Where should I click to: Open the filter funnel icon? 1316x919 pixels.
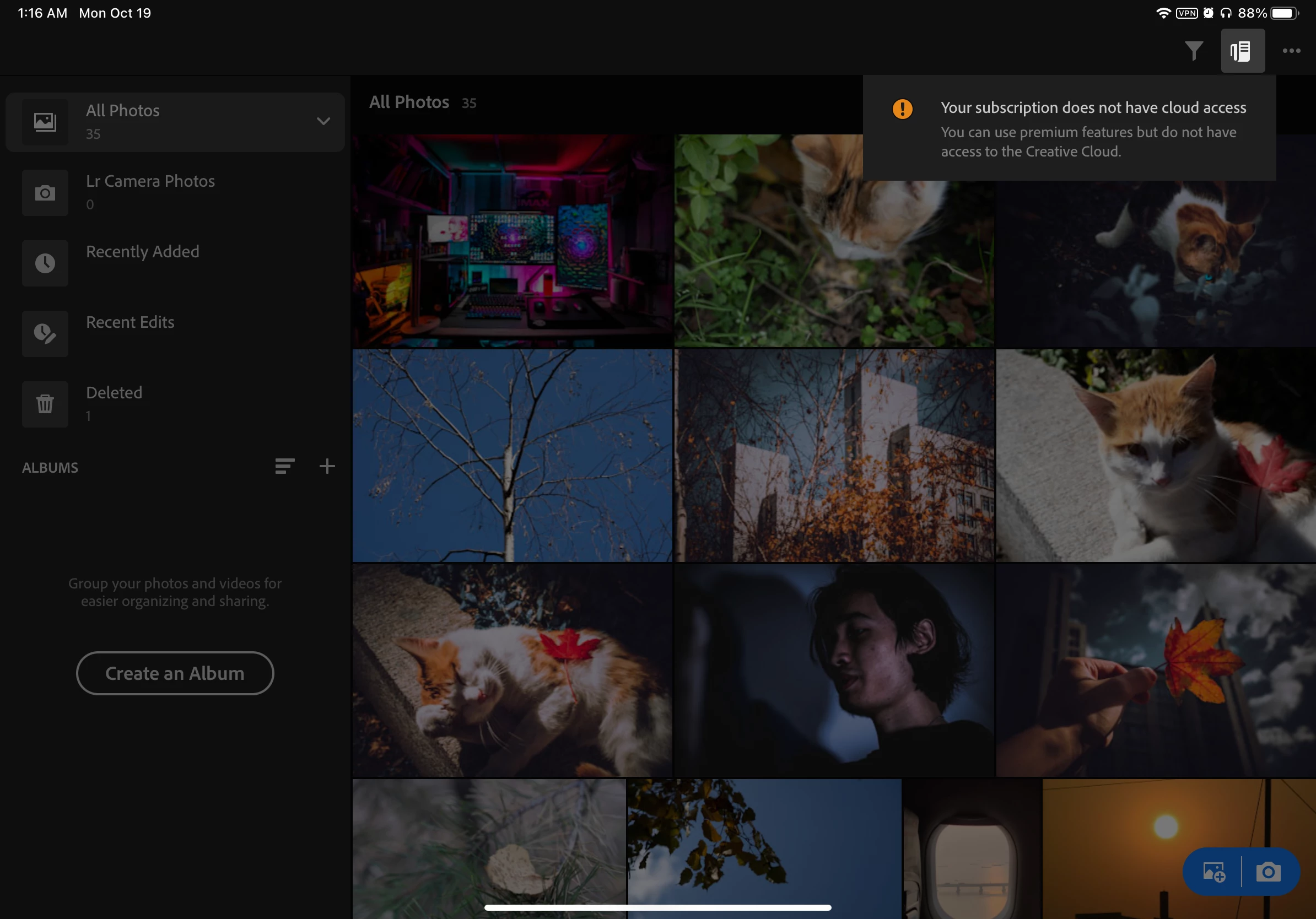pyautogui.click(x=1194, y=51)
